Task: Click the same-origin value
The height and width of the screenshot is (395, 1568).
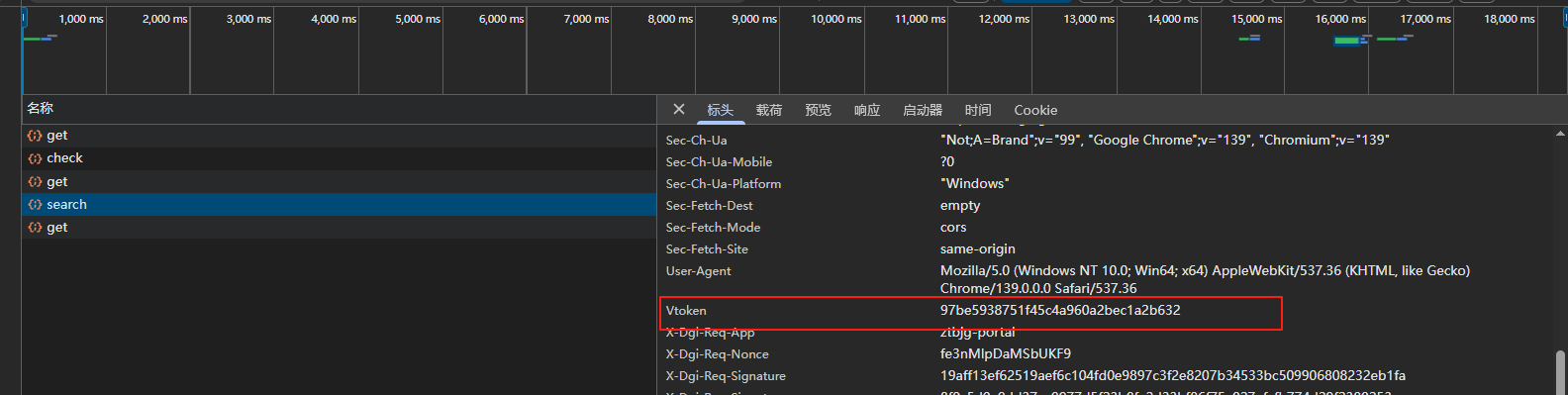Action: coord(978,248)
